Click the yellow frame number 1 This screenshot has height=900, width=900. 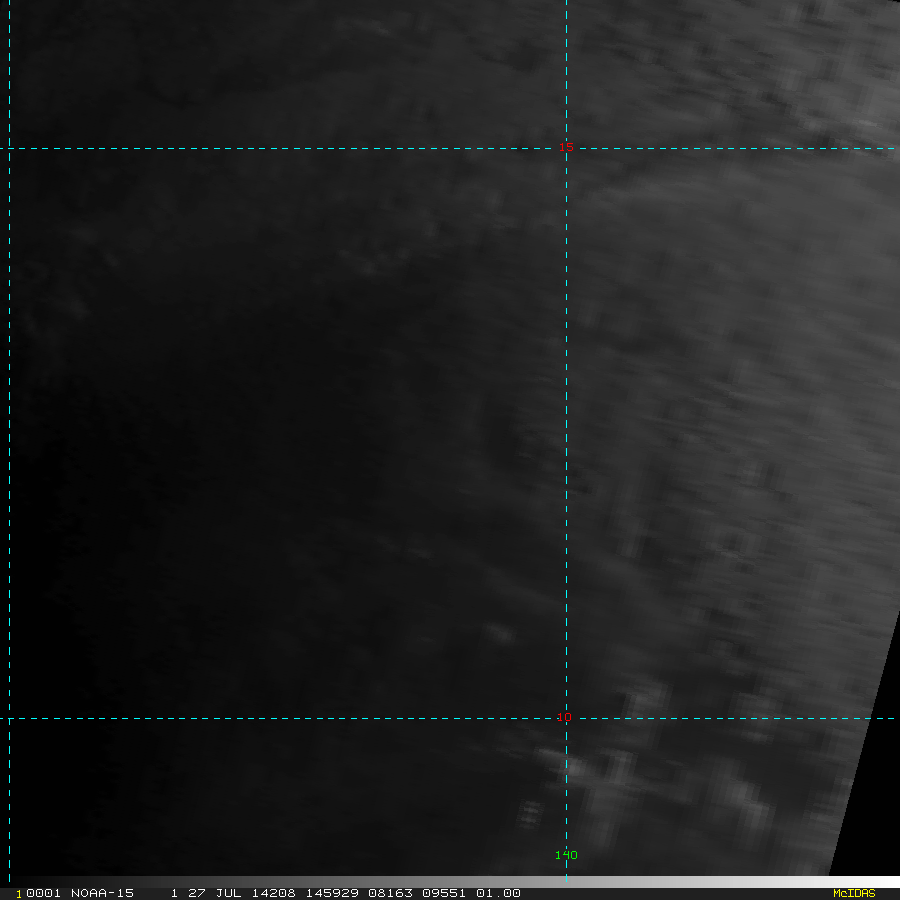click(19, 894)
